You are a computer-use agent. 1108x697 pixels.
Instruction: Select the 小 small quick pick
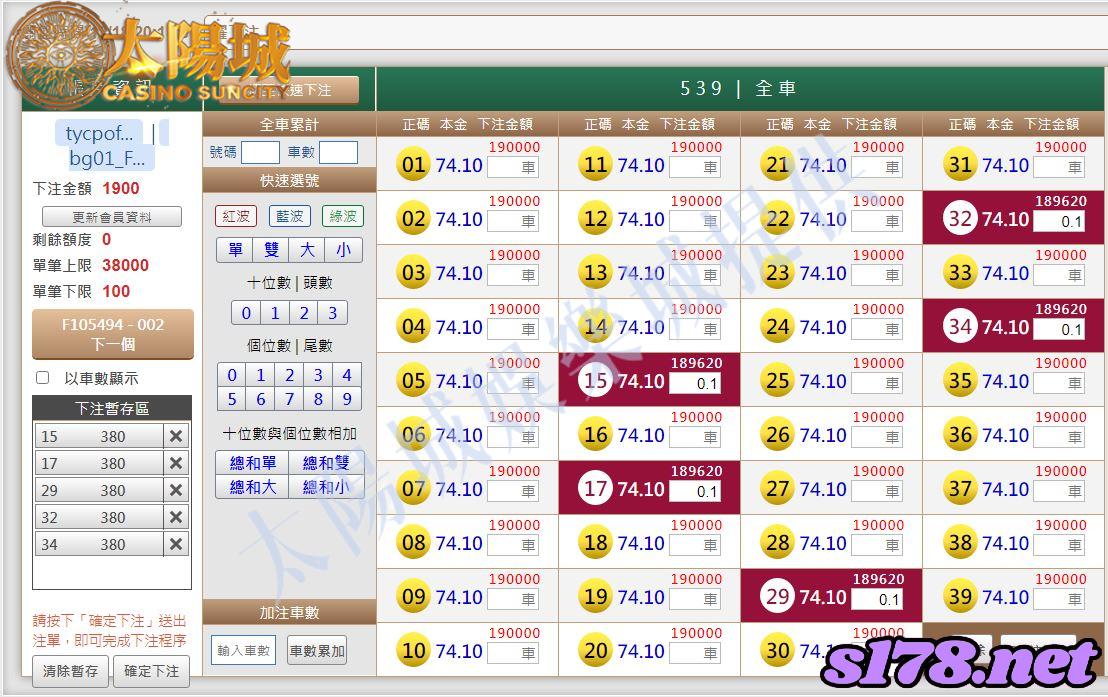tap(343, 250)
